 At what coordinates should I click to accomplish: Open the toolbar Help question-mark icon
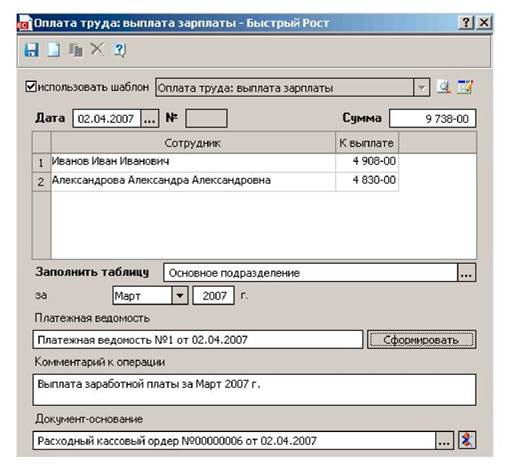tap(119, 50)
